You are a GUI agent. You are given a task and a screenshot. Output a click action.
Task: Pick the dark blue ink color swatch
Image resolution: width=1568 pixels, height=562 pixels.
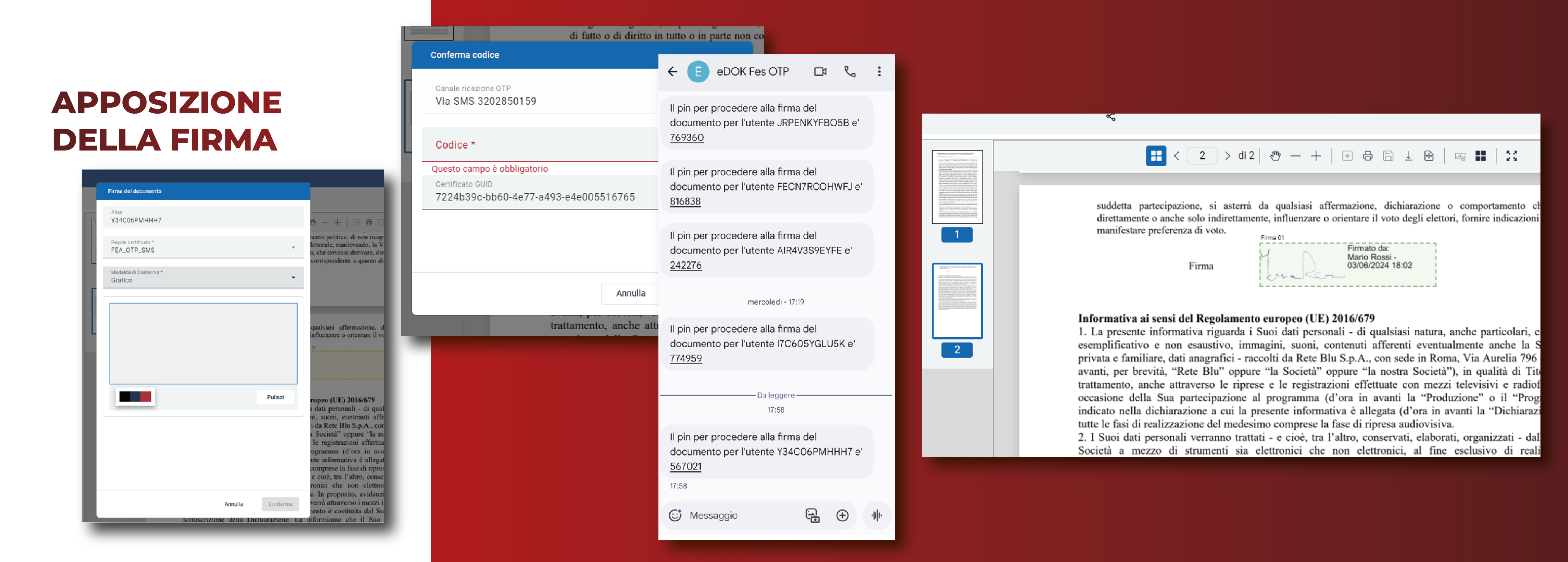click(135, 397)
